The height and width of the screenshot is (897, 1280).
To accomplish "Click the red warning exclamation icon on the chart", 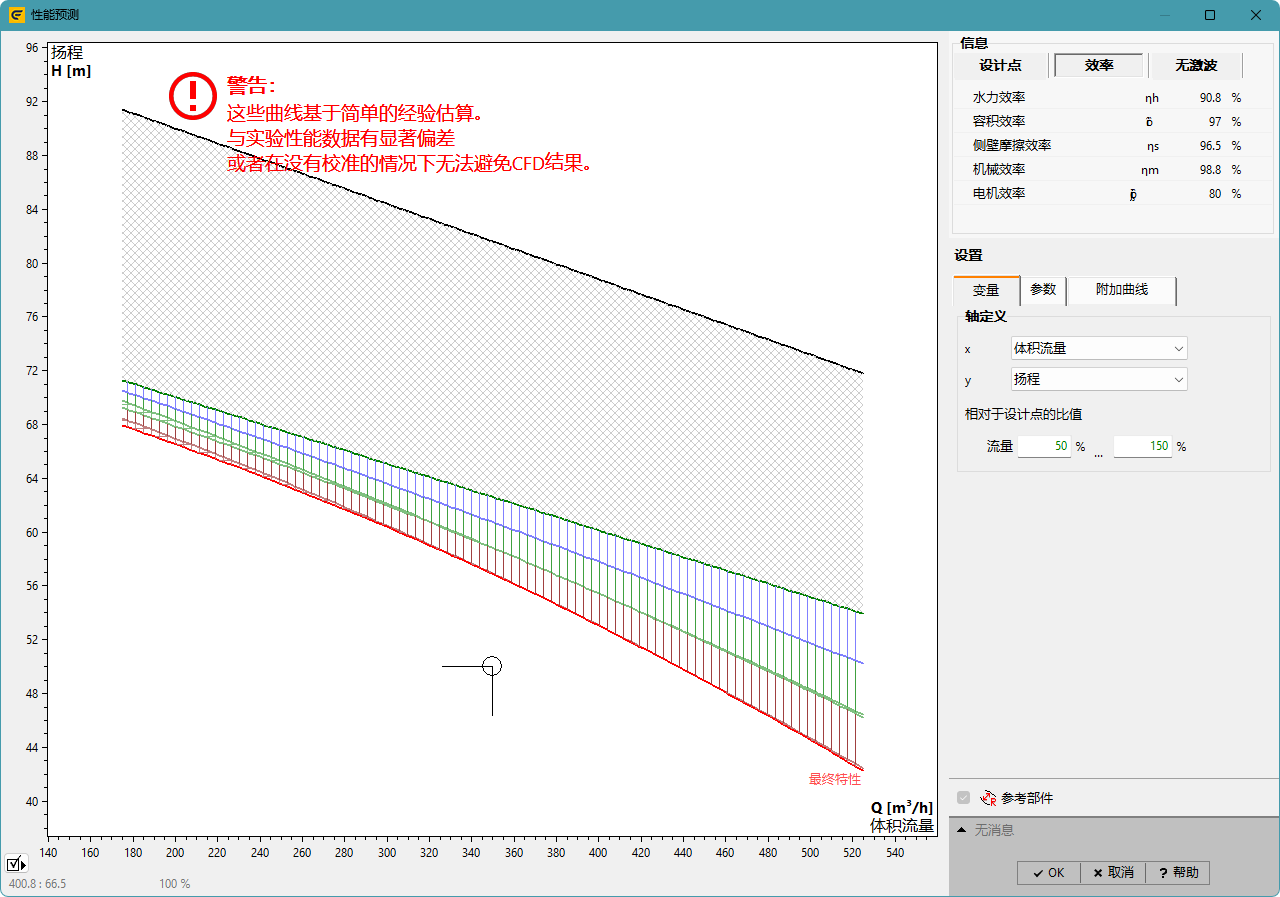I will tap(191, 96).
